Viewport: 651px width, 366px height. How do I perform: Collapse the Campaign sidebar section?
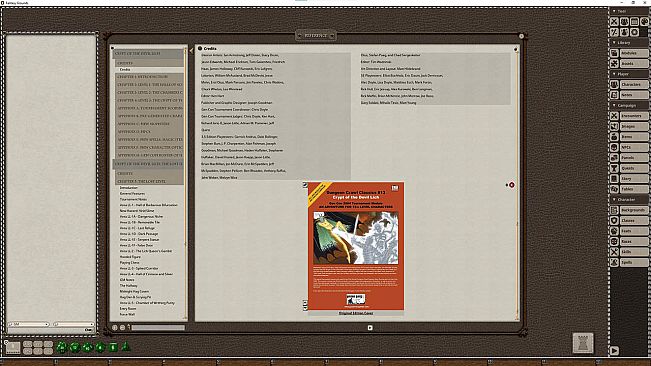click(614, 105)
